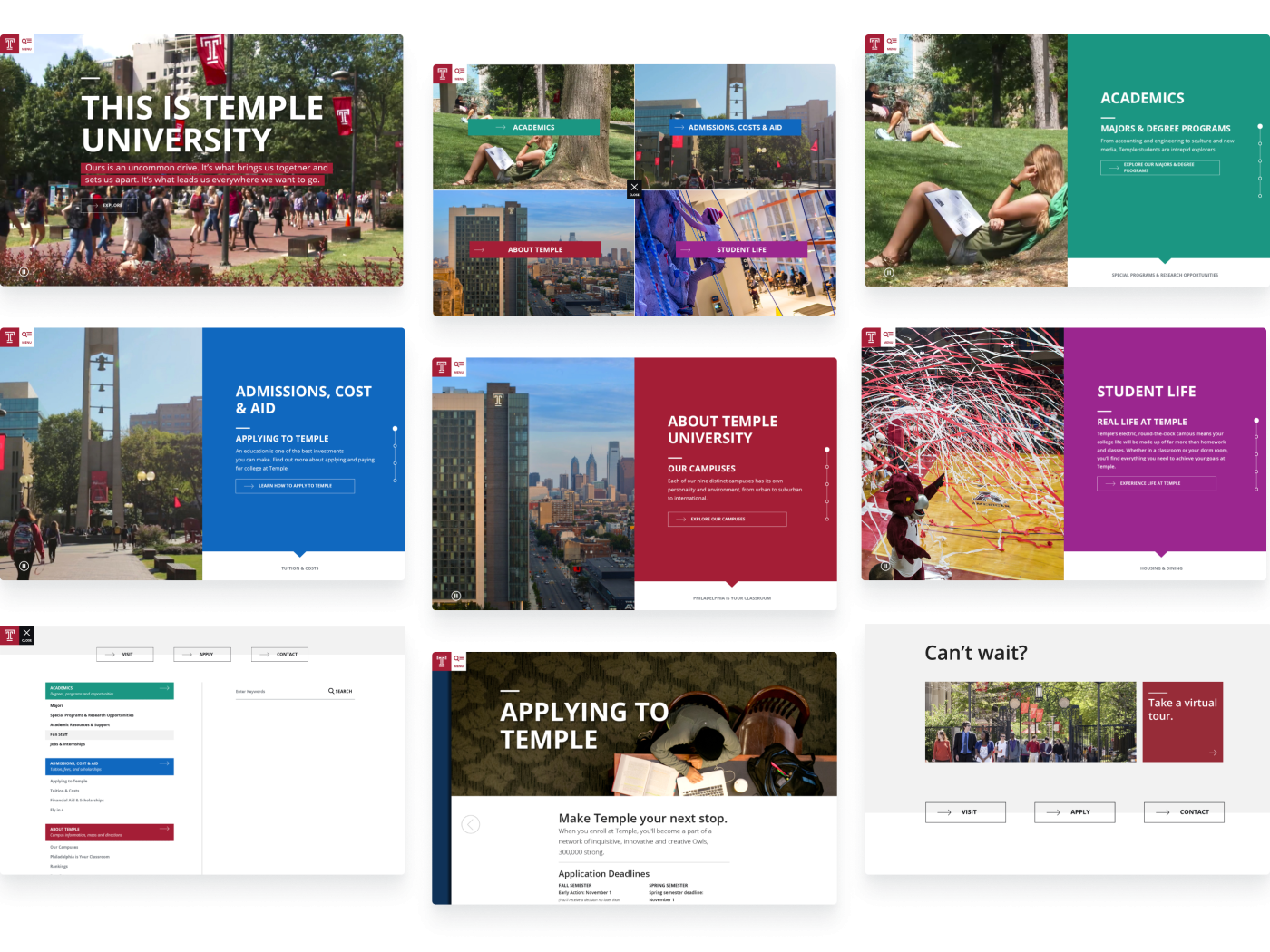Image resolution: width=1270 pixels, height=952 pixels.
Task: Open blue Admissions, Cost & Aid menu header
Action: pyautogui.click(x=110, y=766)
